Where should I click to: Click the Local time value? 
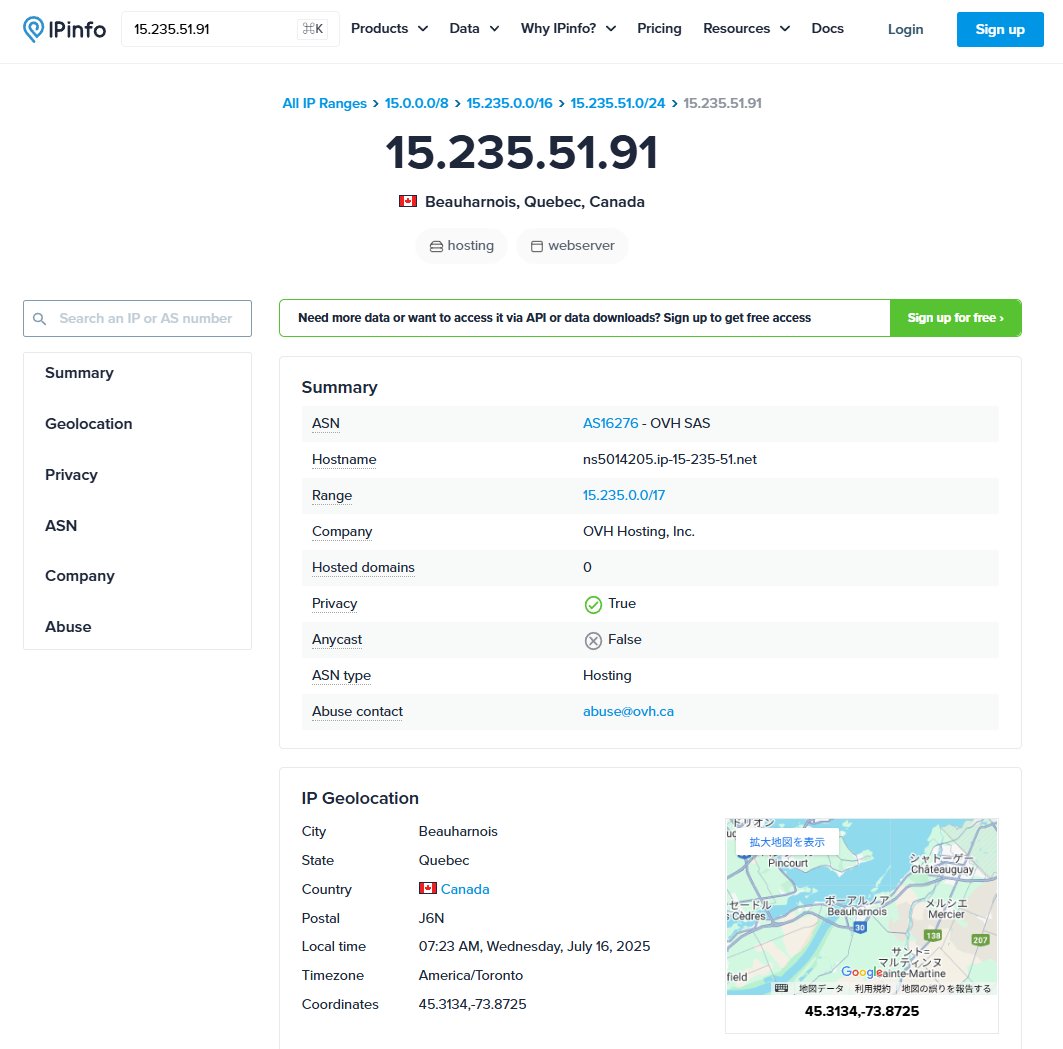point(534,946)
